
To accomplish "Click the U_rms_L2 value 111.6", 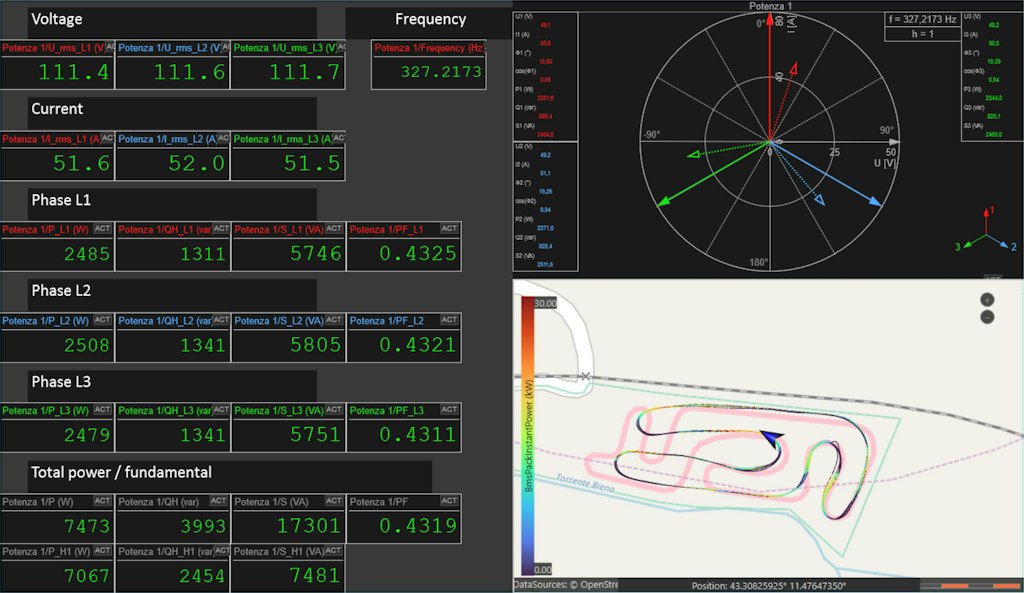I will (x=189, y=72).
